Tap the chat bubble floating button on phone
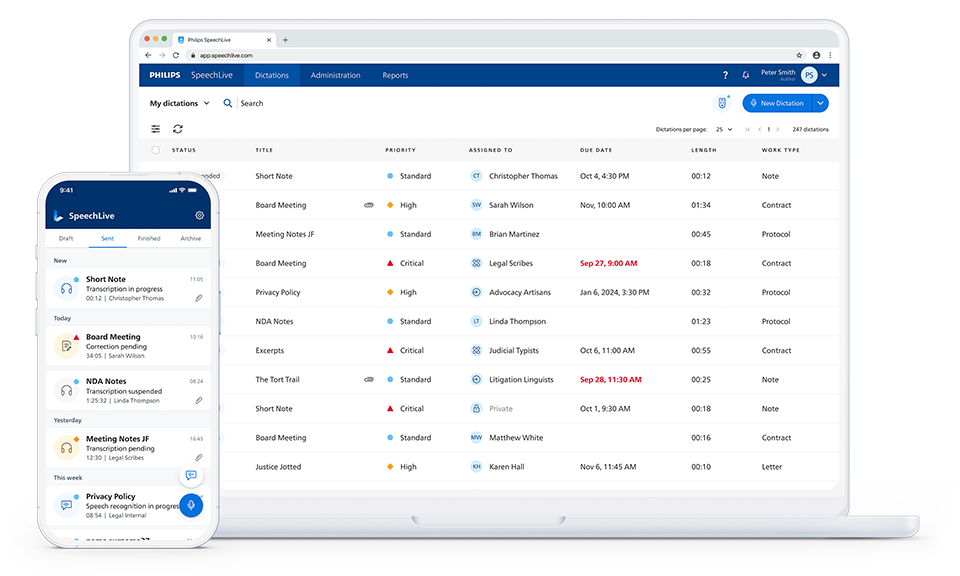This screenshot has width=960, height=576. coord(191,475)
